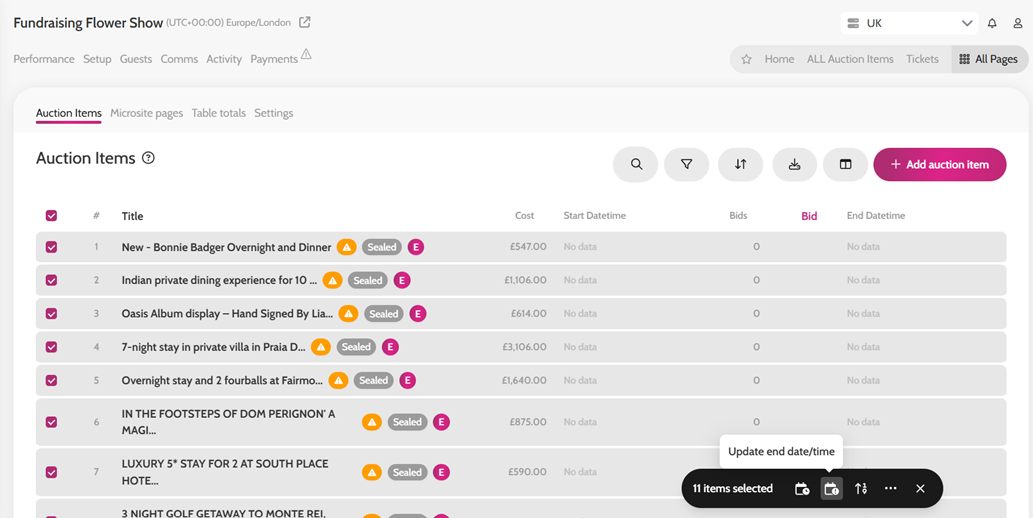Uncheck the Overnight stay fourballs row checkbox
The image size is (1033, 518).
(x=51, y=380)
